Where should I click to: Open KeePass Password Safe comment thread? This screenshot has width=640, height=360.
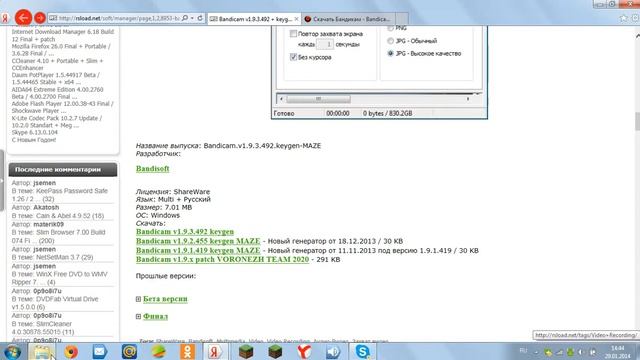tap(60, 195)
